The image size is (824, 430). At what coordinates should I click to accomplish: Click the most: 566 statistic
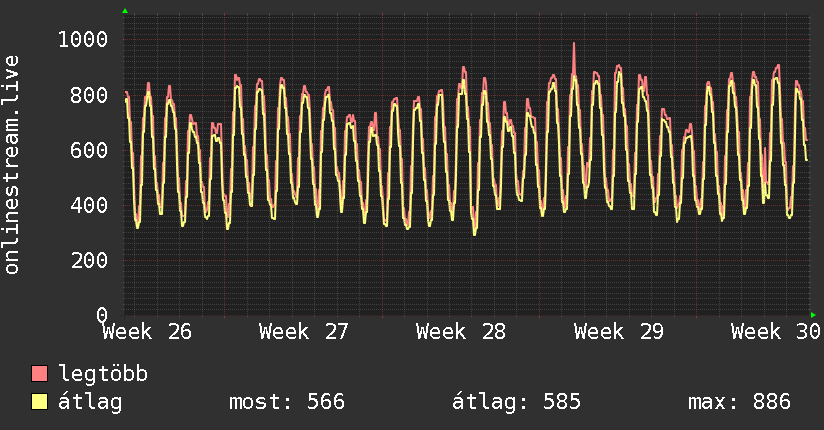[287, 402]
